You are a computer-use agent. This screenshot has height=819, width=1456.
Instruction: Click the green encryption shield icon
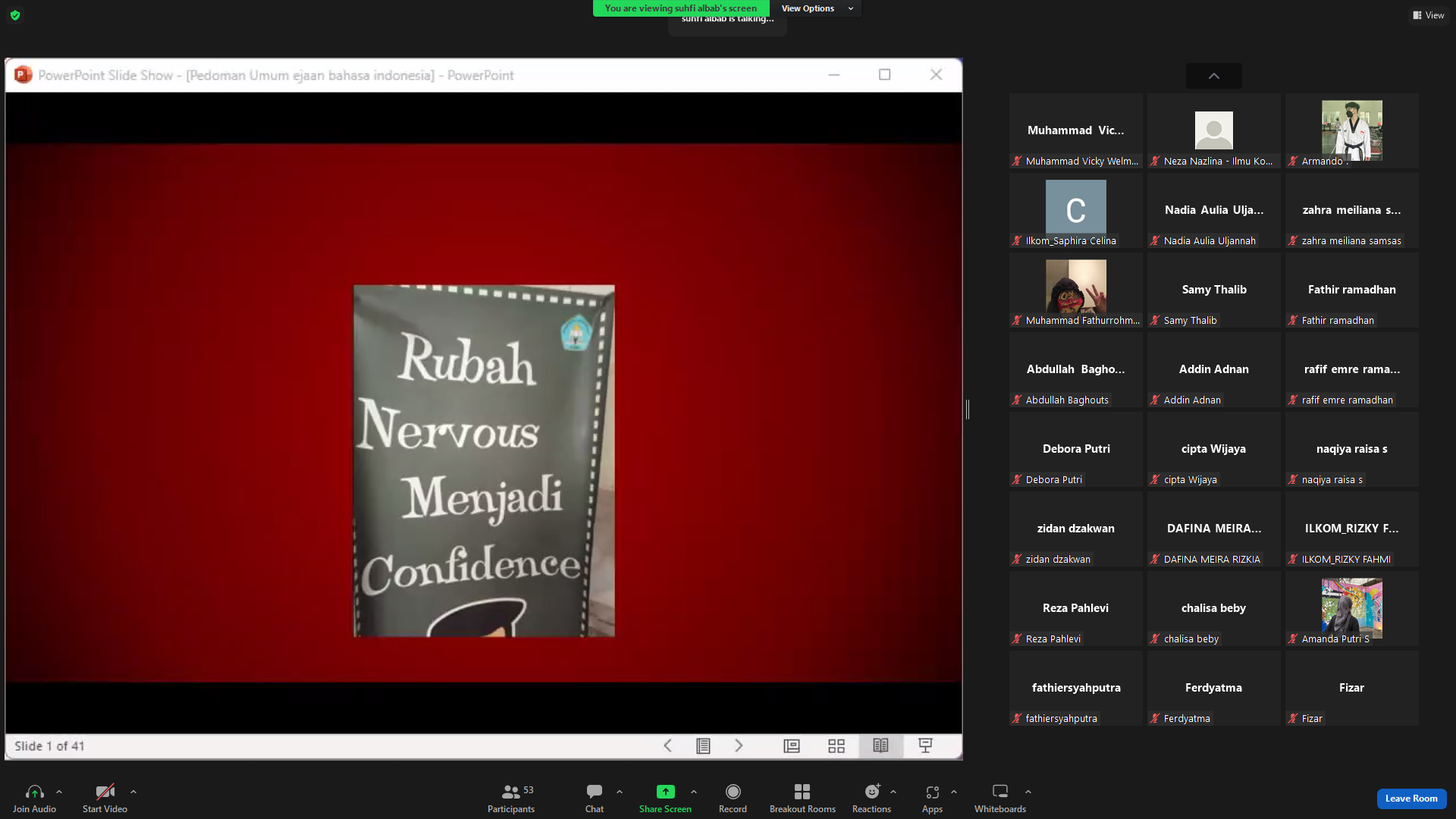click(15, 15)
